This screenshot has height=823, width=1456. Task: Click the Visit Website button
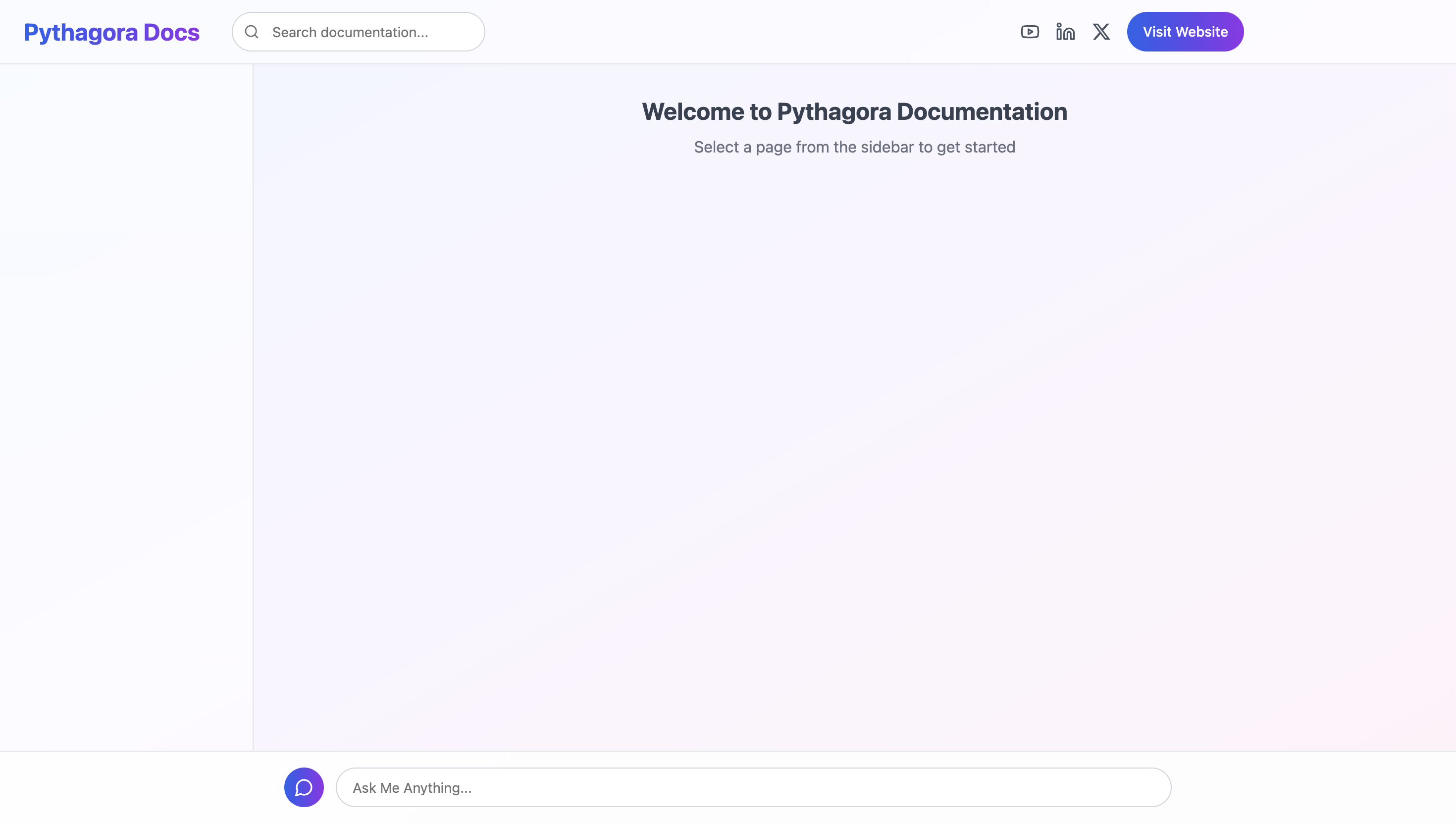click(1185, 32)
